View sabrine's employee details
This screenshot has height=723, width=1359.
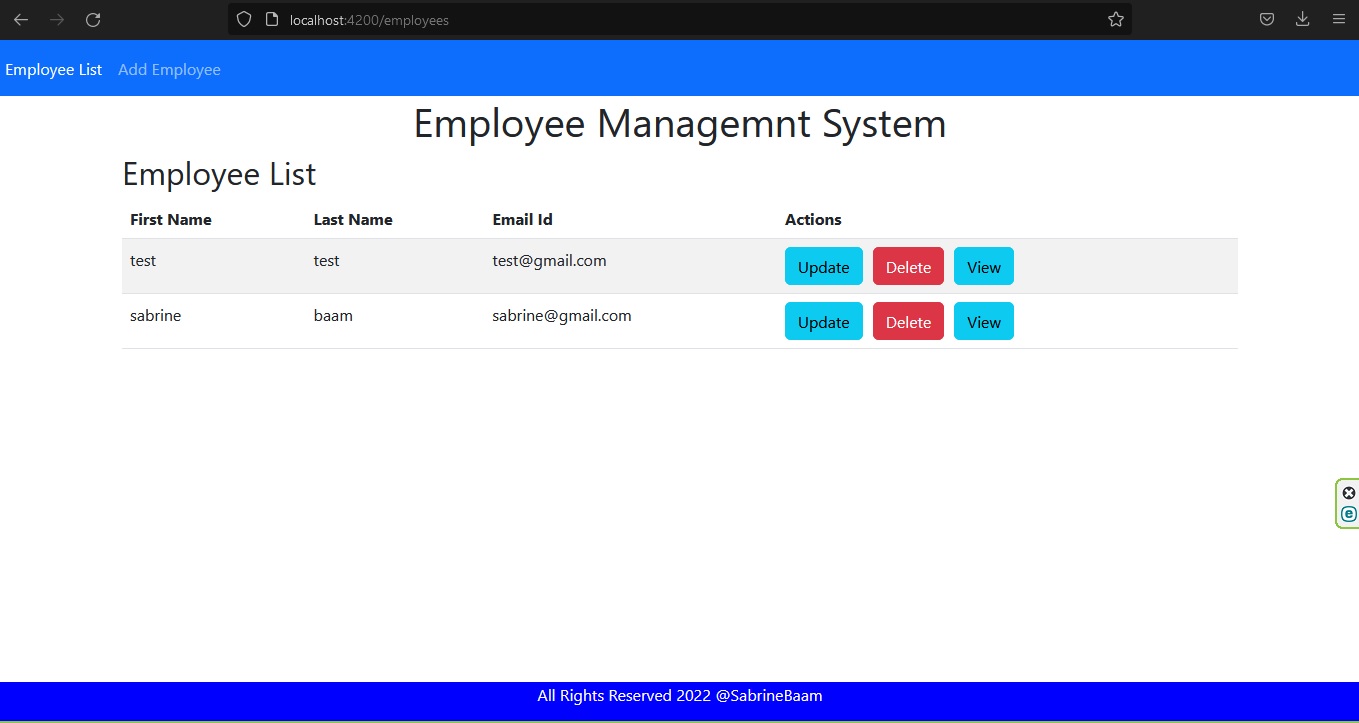tap(983, 322)
